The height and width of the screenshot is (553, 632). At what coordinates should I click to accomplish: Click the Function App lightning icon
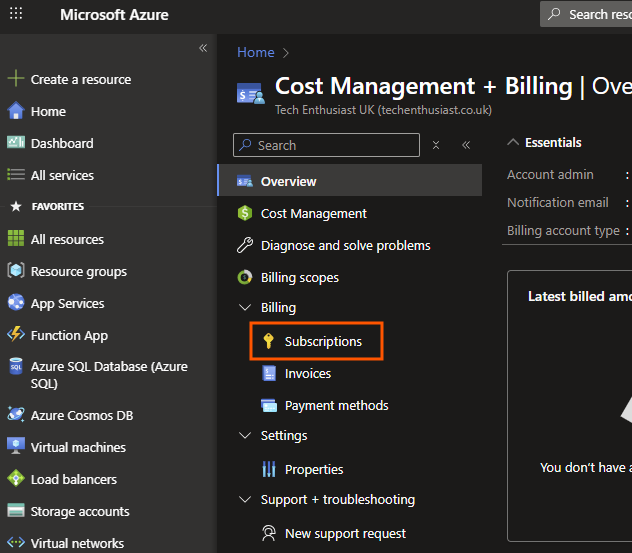click(16, 334)
